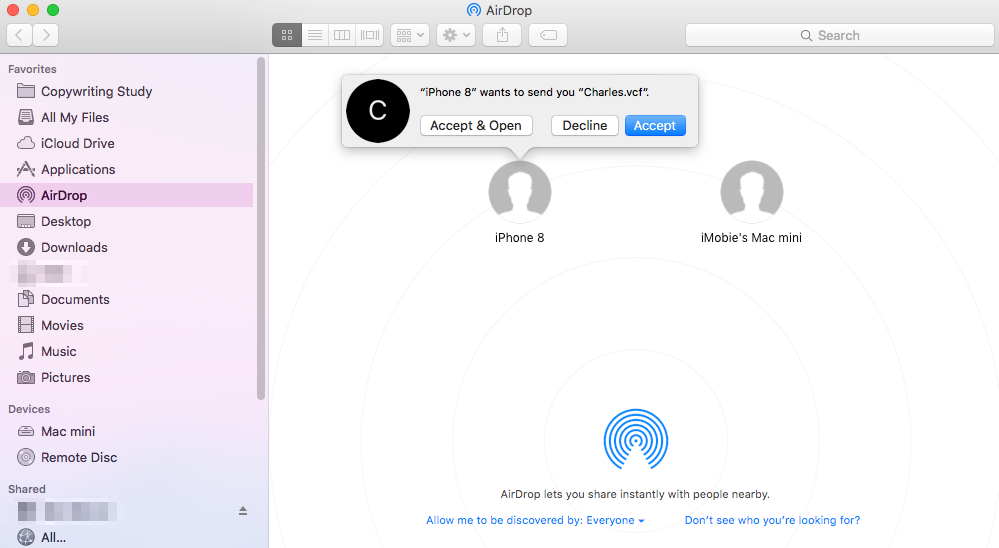
Task: Switch to list view
Action: point(315,35)
